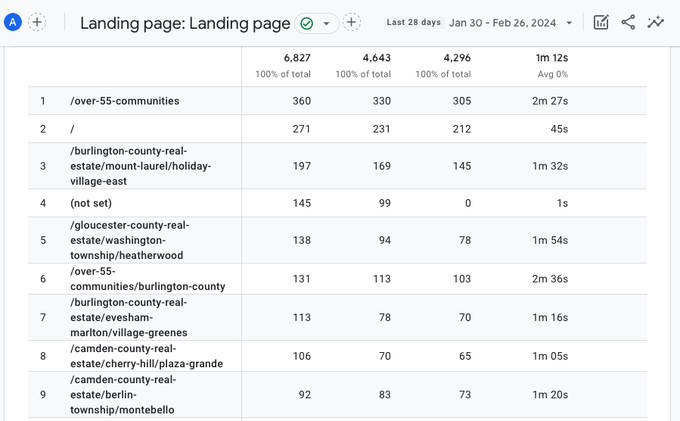Image resolution: width=680 pixels, height=421 pixels.
Task: Click the 1m 54s engagement time cell
Action: point(550,240)
